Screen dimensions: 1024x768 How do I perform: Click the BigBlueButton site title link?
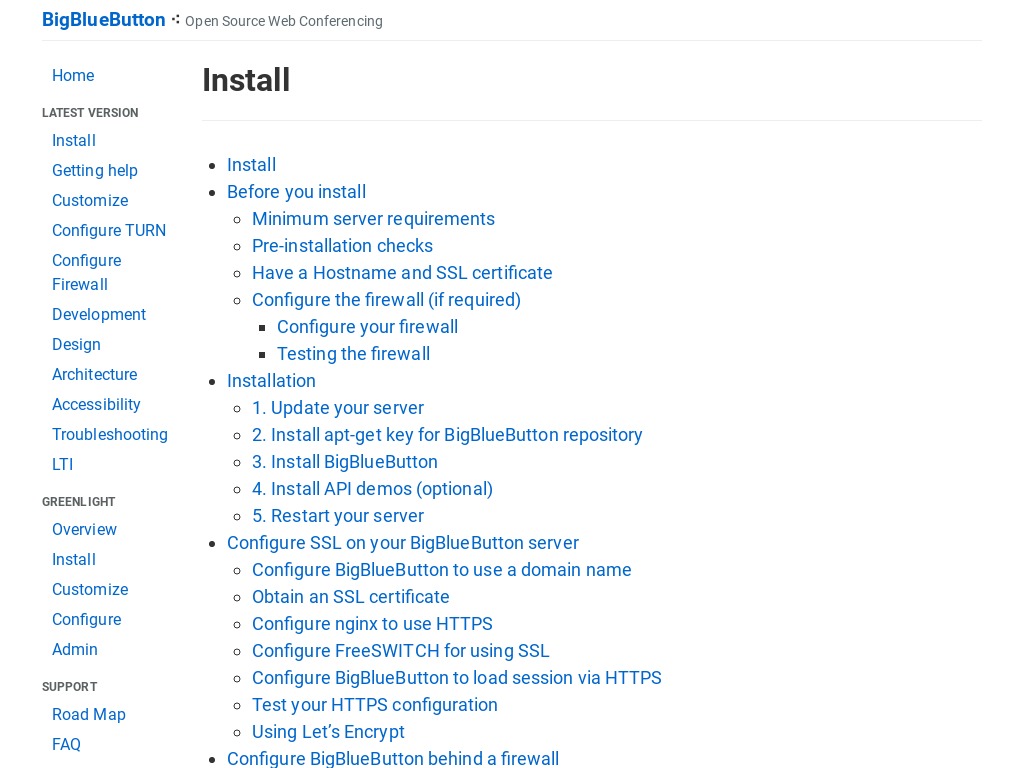click(x=103, y=20)
